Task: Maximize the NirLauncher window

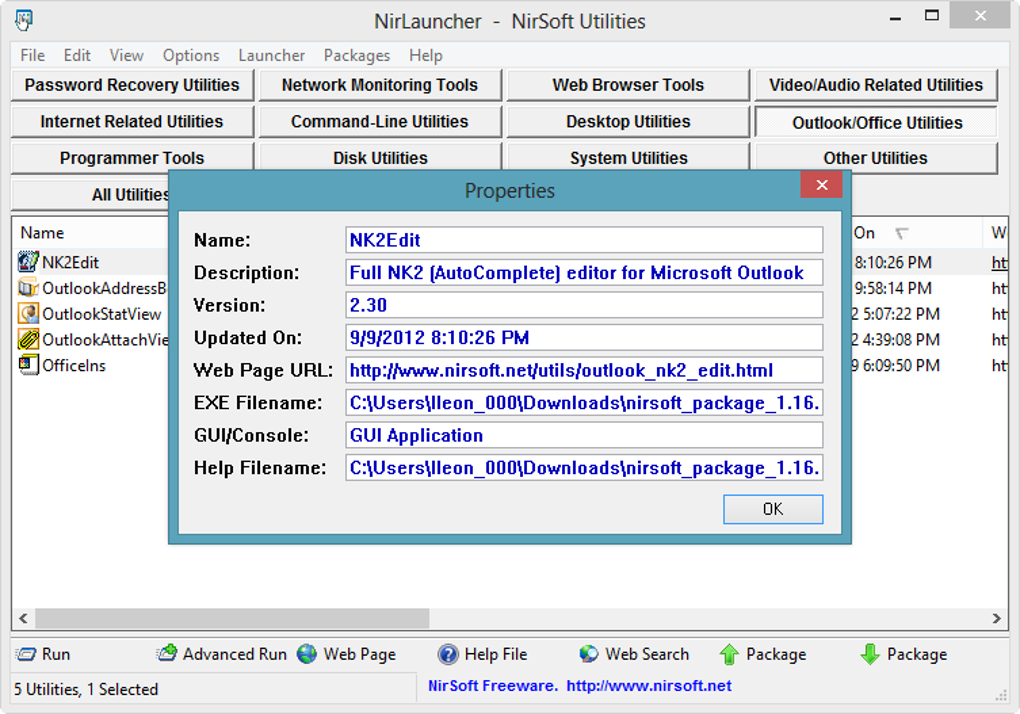Action: pyautogui.click(x=932, y=16)
